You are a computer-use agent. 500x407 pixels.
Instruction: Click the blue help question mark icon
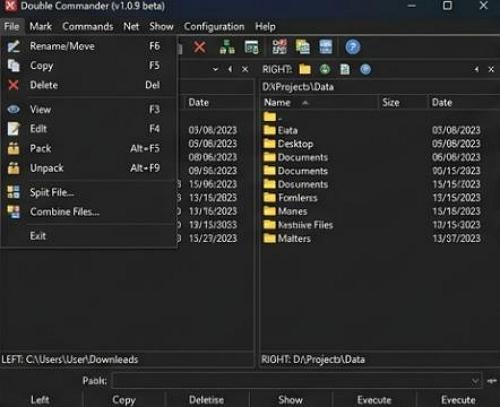coord(352,47)
